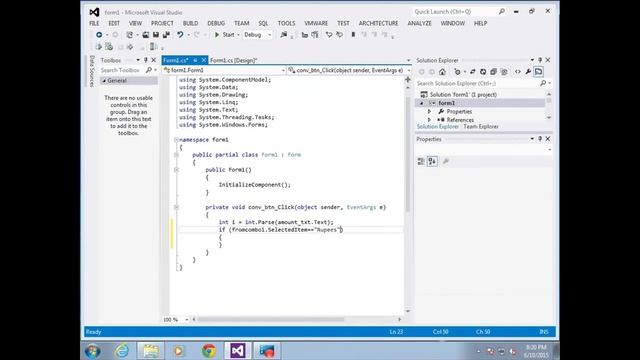Open the DEBUG menu
The height and width of the screenshot is (360, 640).
coord(216,23)
